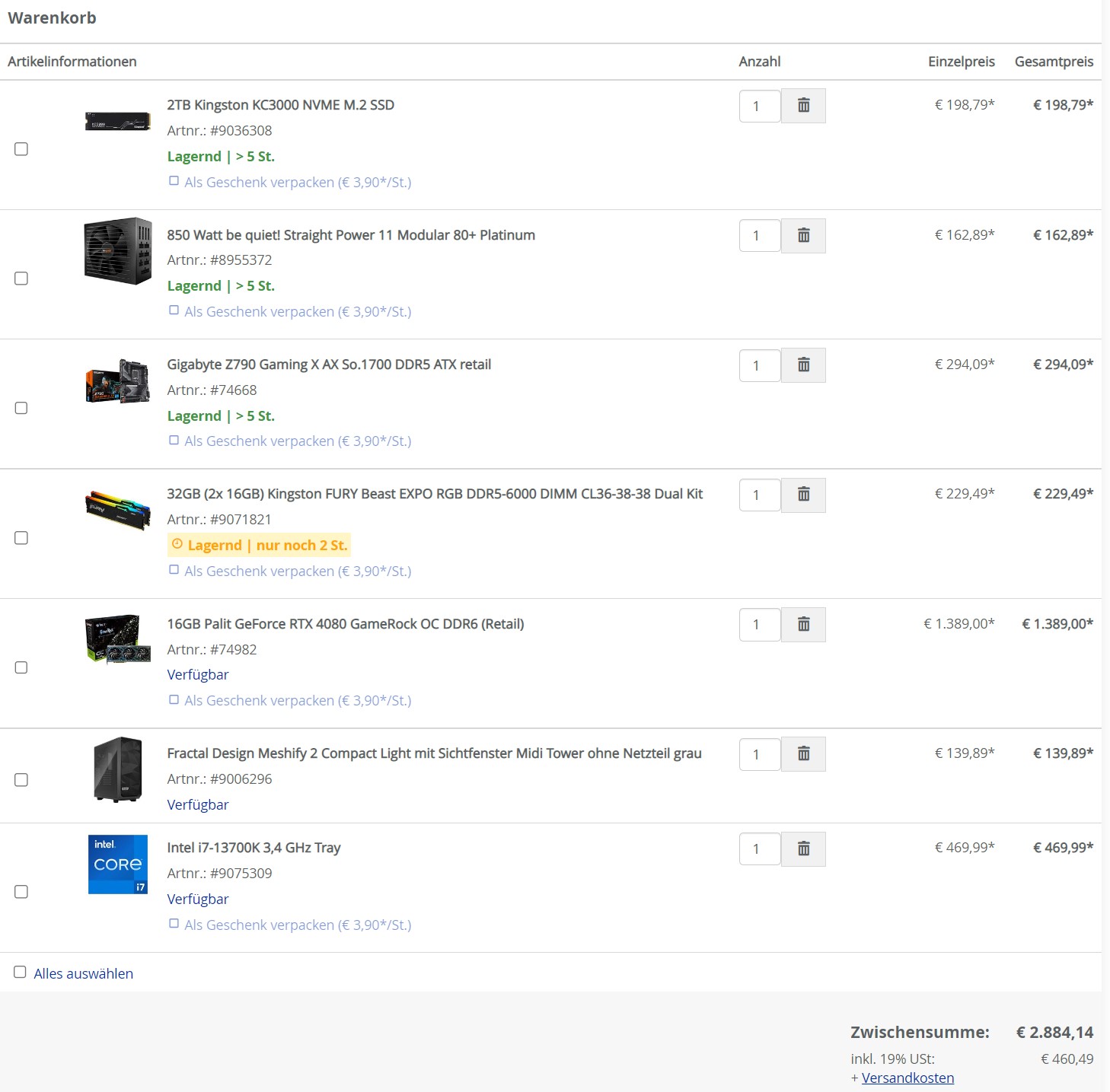
Task: Click Verfügbar status of Intel i7-13700K
Action: point(198,899)
